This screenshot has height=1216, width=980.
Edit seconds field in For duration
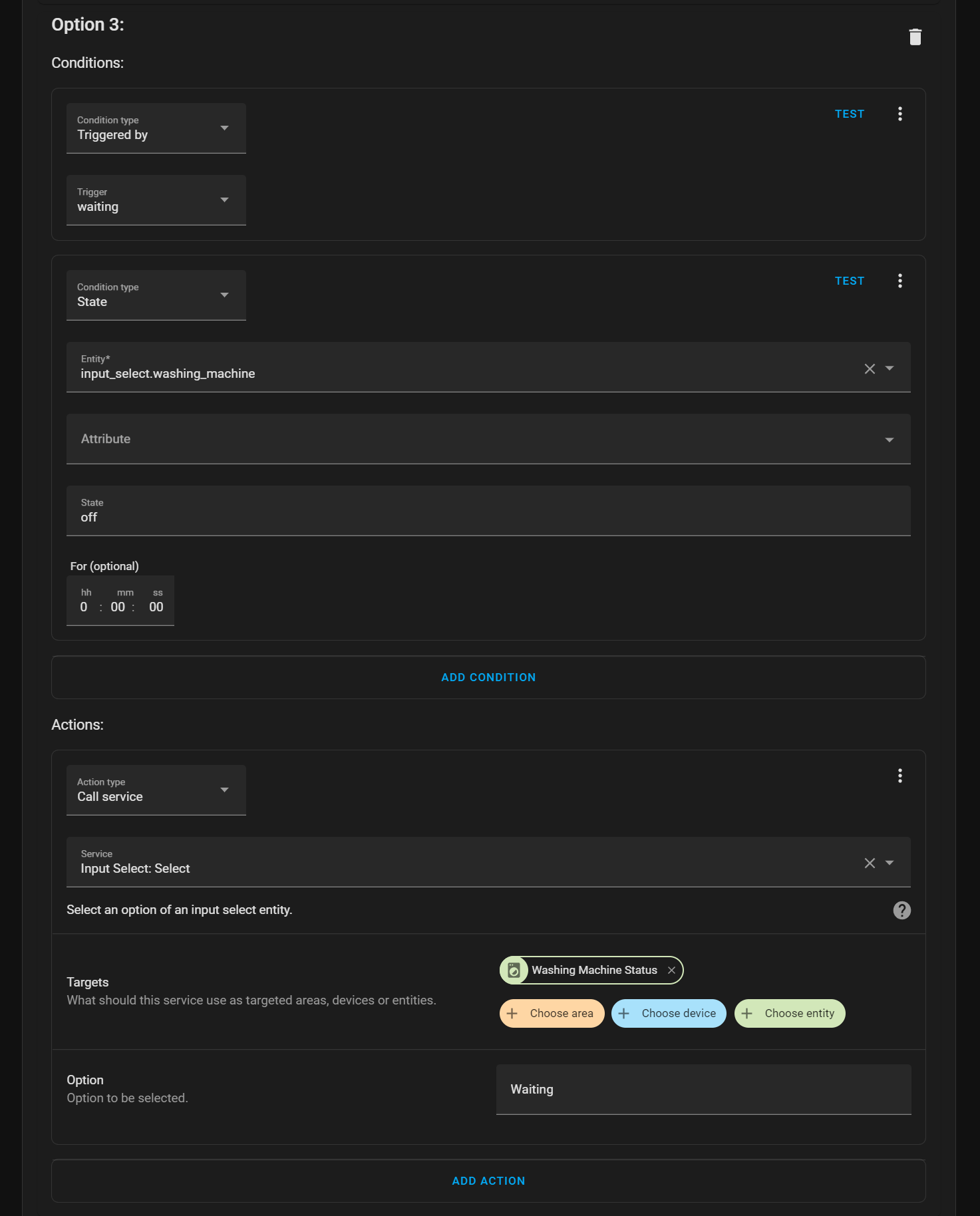(x=156, y=607)
